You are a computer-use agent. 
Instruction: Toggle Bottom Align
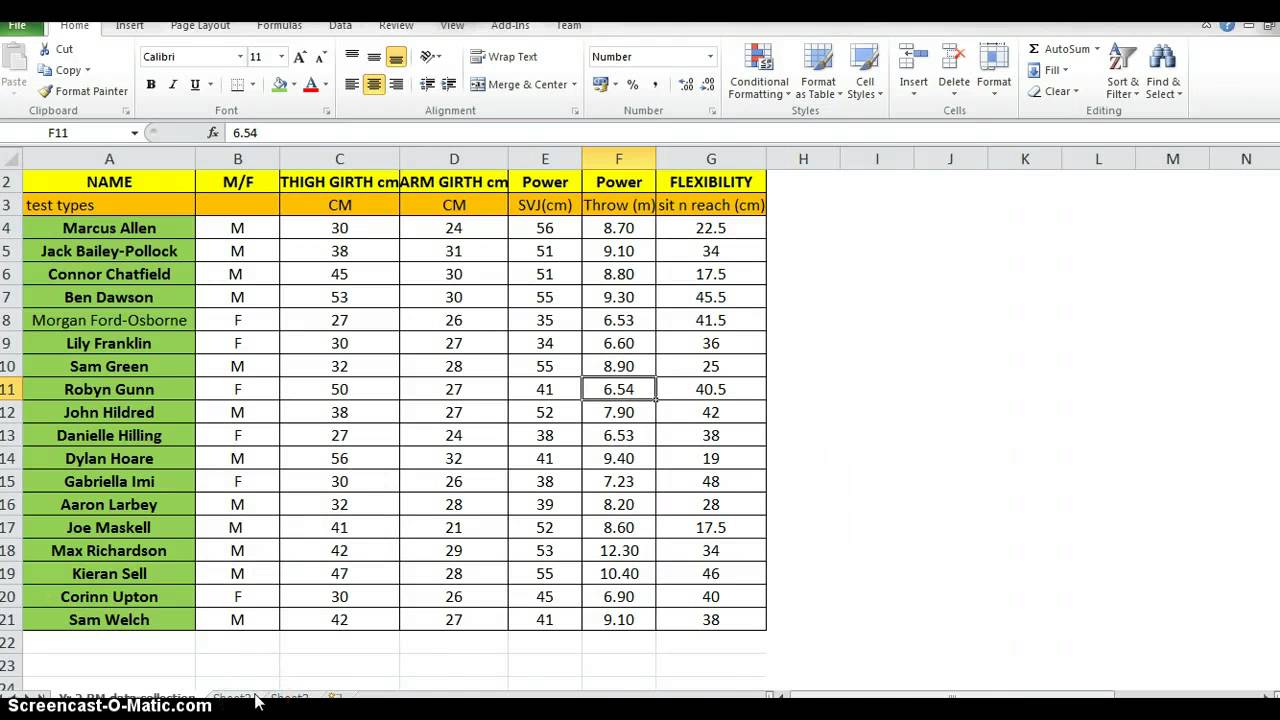pyautogui.click(x=396, y=57)
